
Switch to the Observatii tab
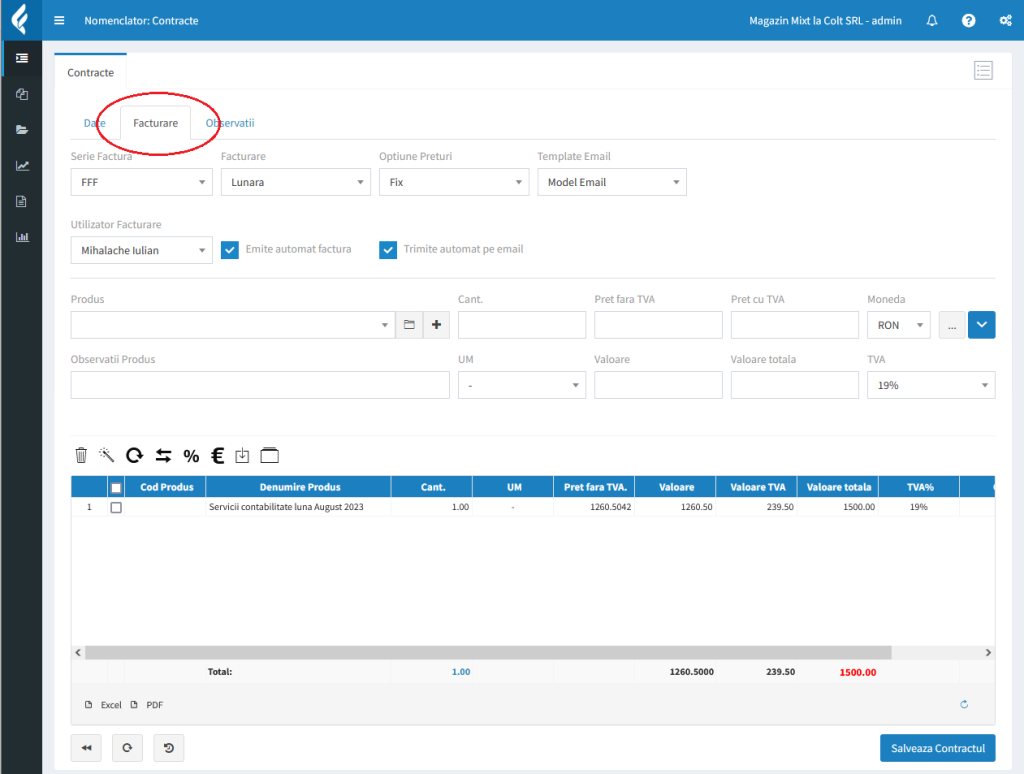(x=230, y=123)
